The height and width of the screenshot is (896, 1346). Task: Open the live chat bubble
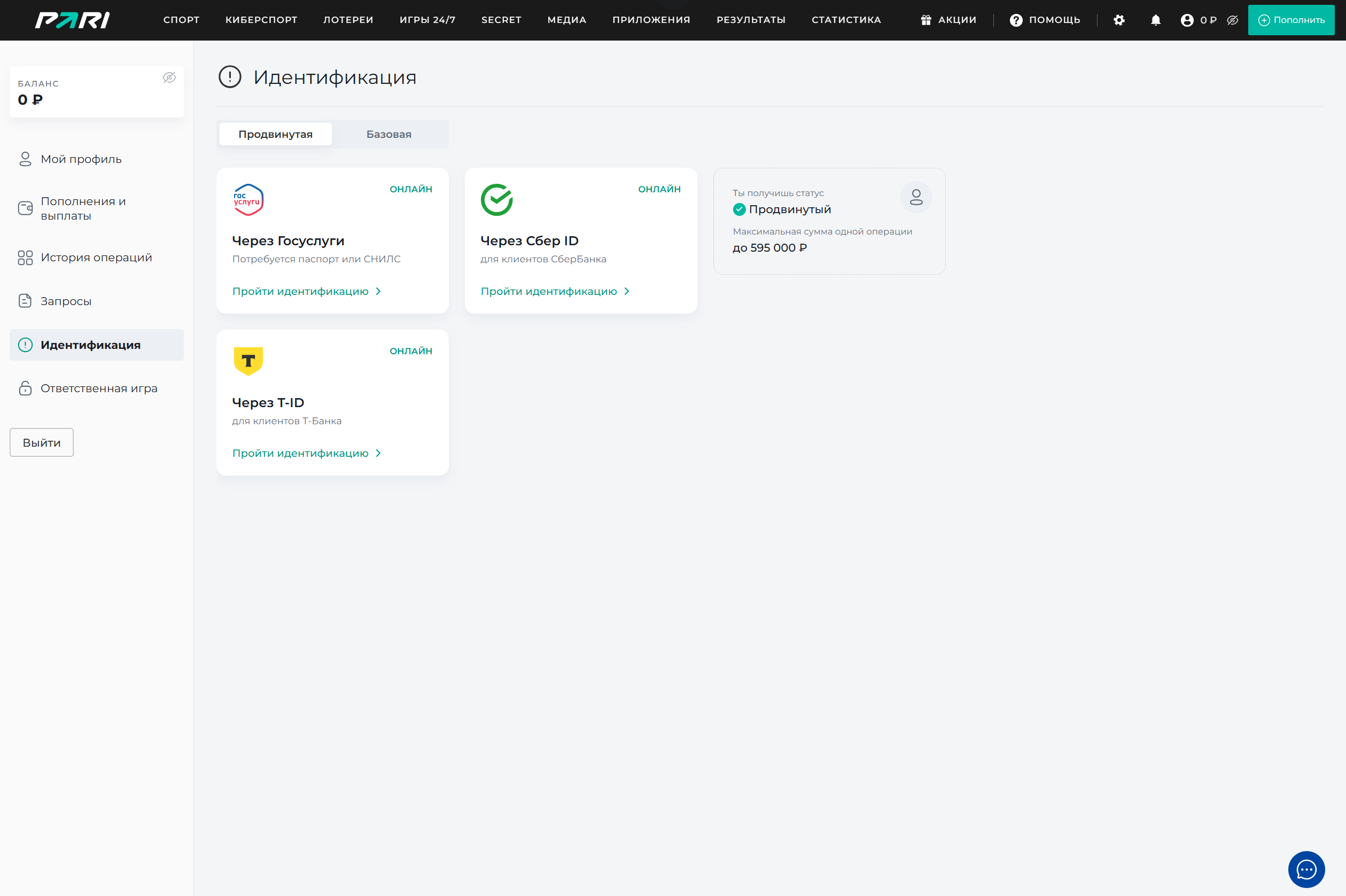point(1306,869)
